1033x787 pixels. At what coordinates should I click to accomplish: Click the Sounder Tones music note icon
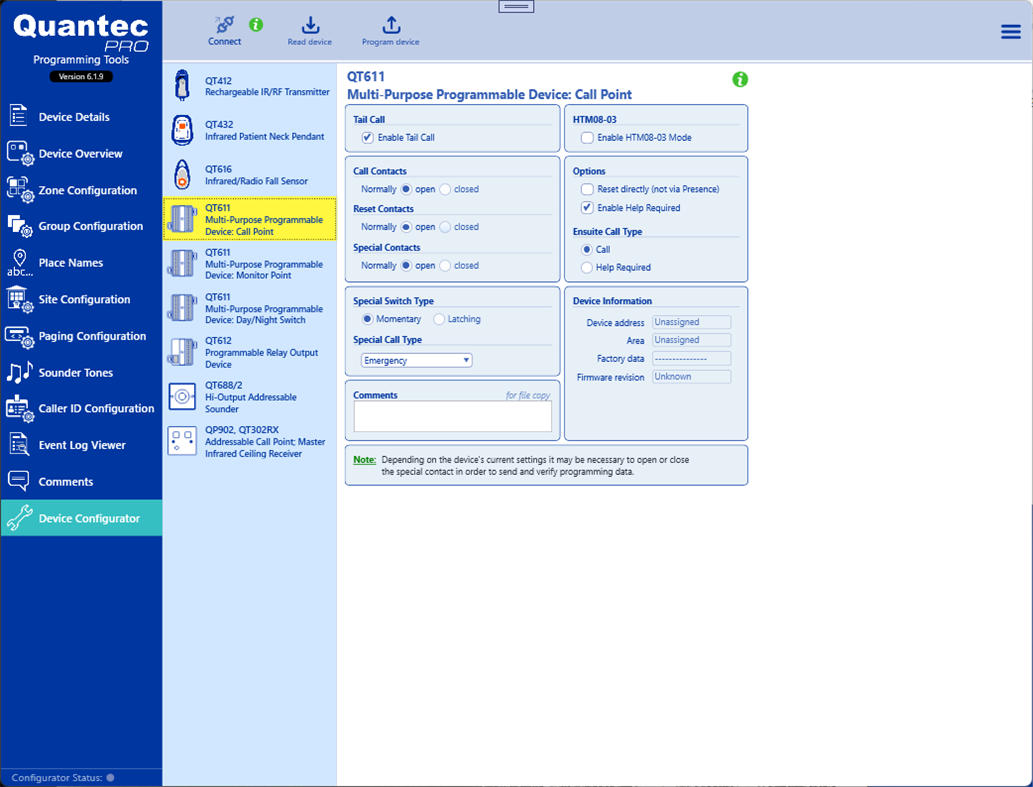(x=19, y=372)
